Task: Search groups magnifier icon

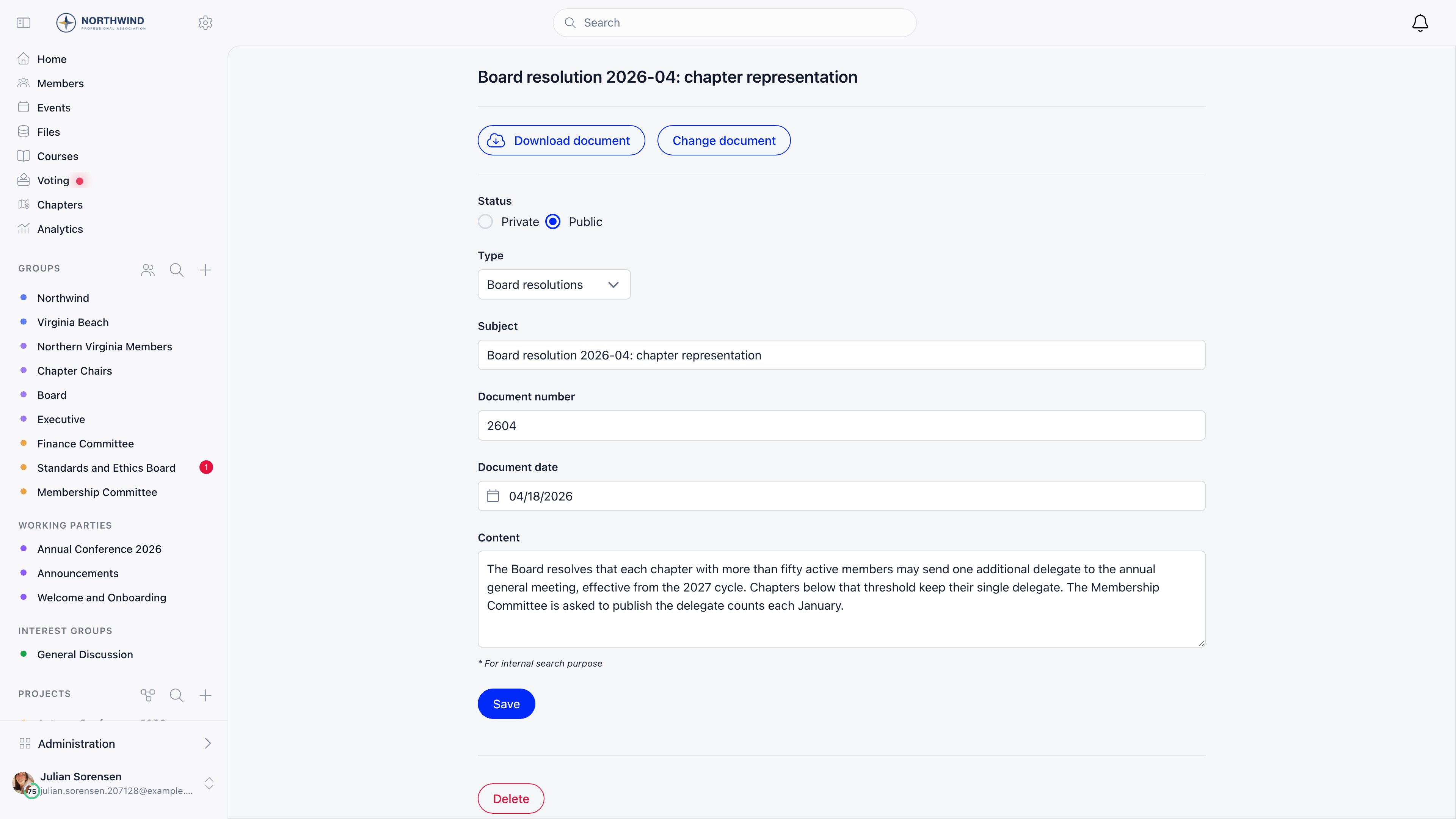Action: (x=176, y=270)
